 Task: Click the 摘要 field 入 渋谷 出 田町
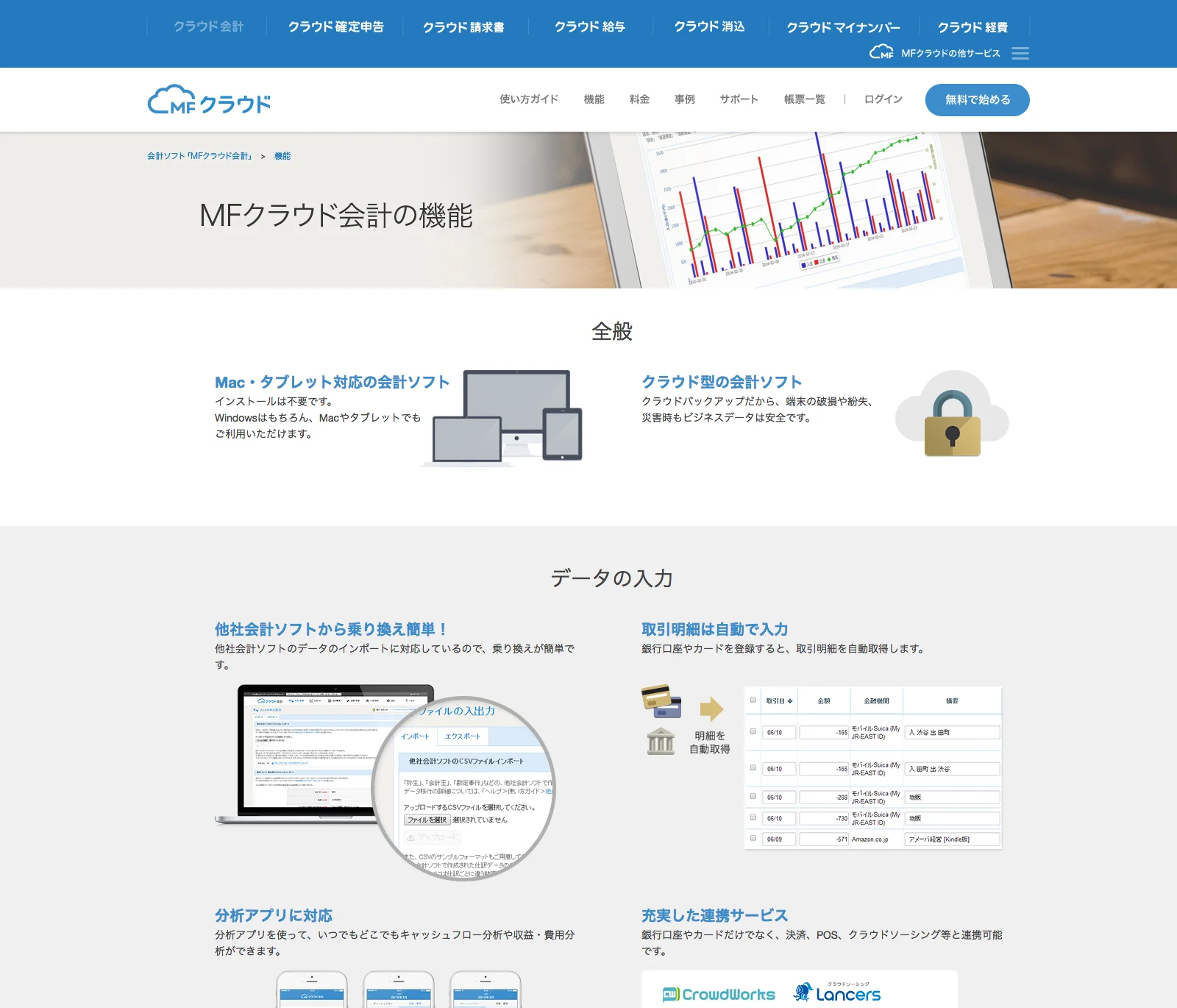pyautogui.click(x=953, y=732)
